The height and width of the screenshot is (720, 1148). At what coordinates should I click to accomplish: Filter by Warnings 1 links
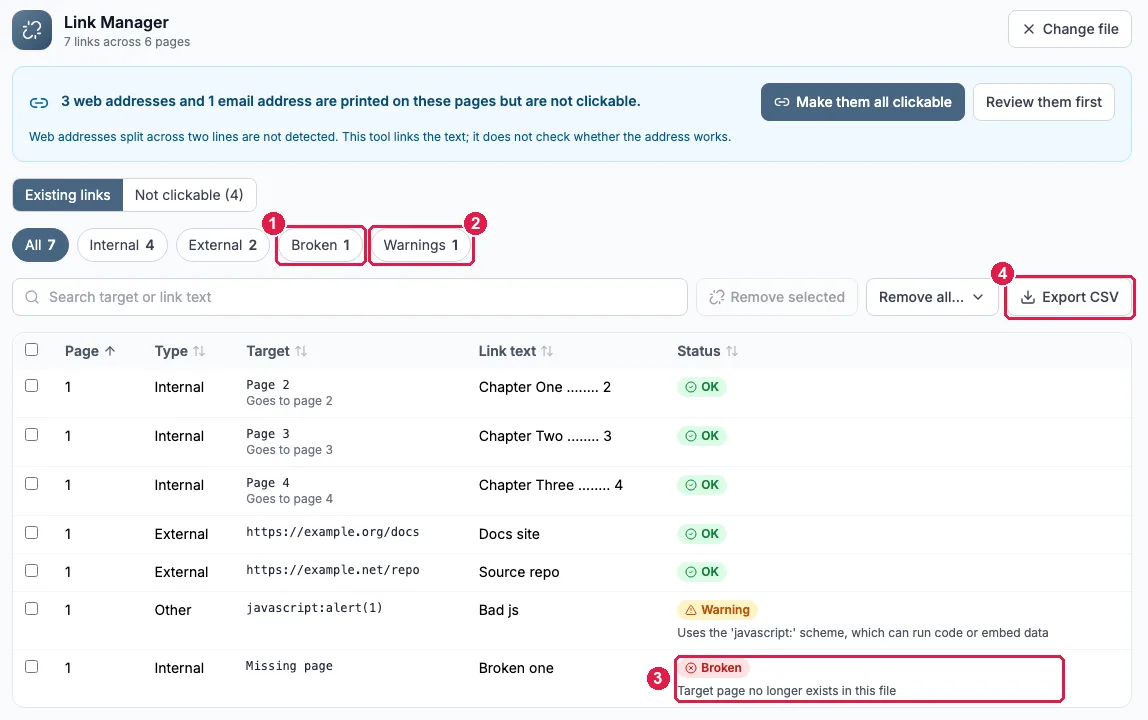pyautogui.click(x=421, y=245)
